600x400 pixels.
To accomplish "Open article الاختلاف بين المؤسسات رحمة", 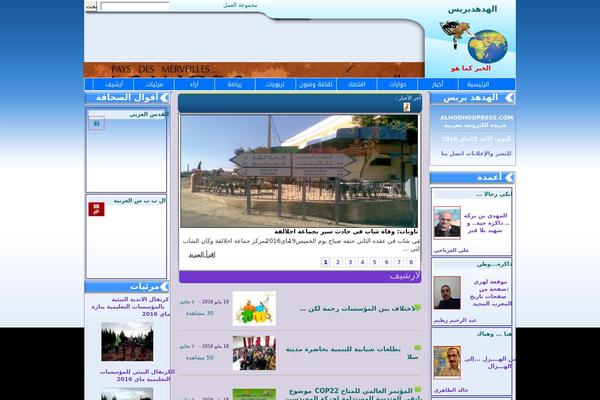I will click(x=357, y=309).
